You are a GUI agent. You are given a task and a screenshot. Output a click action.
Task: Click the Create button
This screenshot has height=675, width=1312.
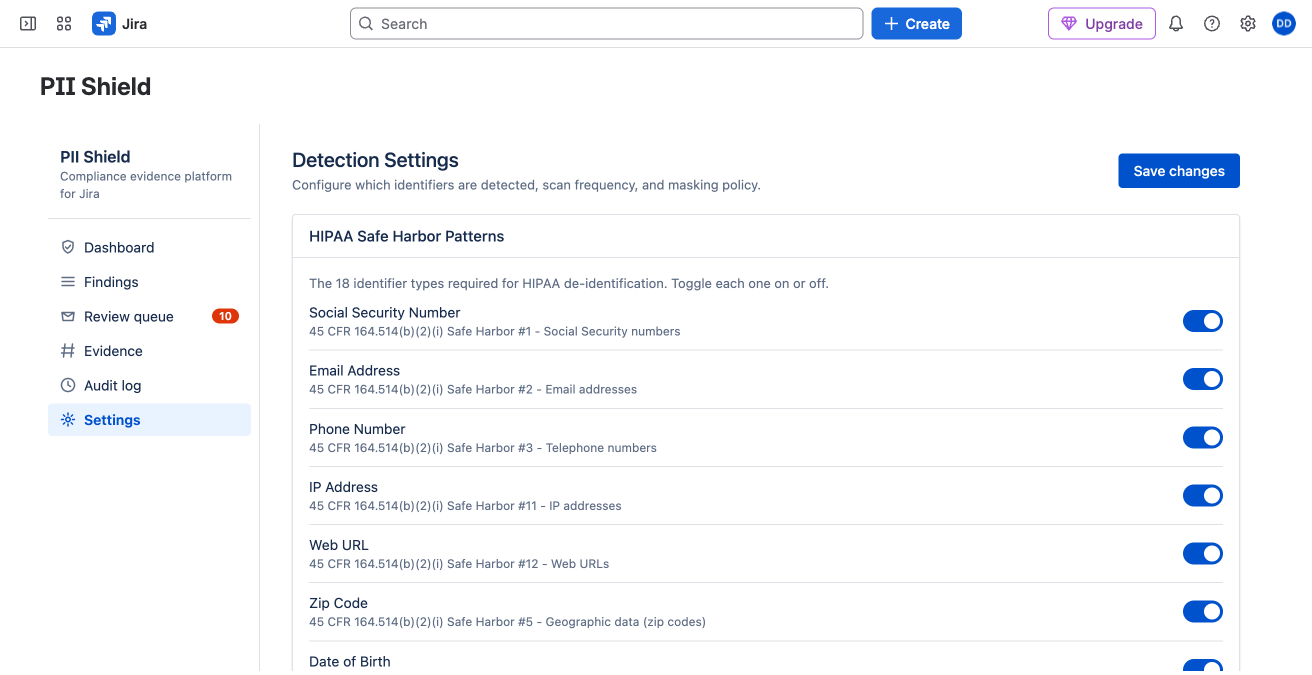point(916,24)
